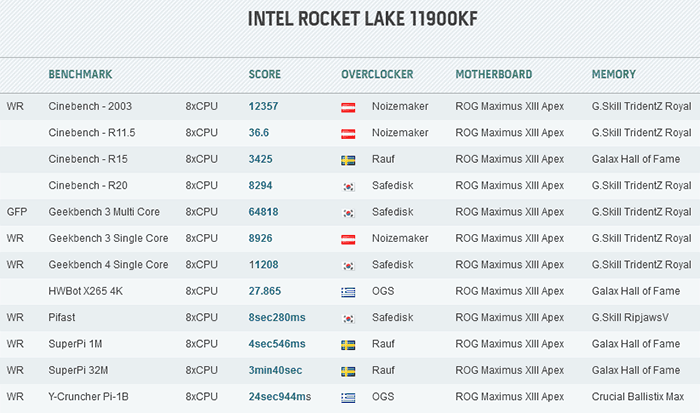Click the South Korea flag in the Cinebench R20 row
700x413 pixels.
[x=348, y=187]
